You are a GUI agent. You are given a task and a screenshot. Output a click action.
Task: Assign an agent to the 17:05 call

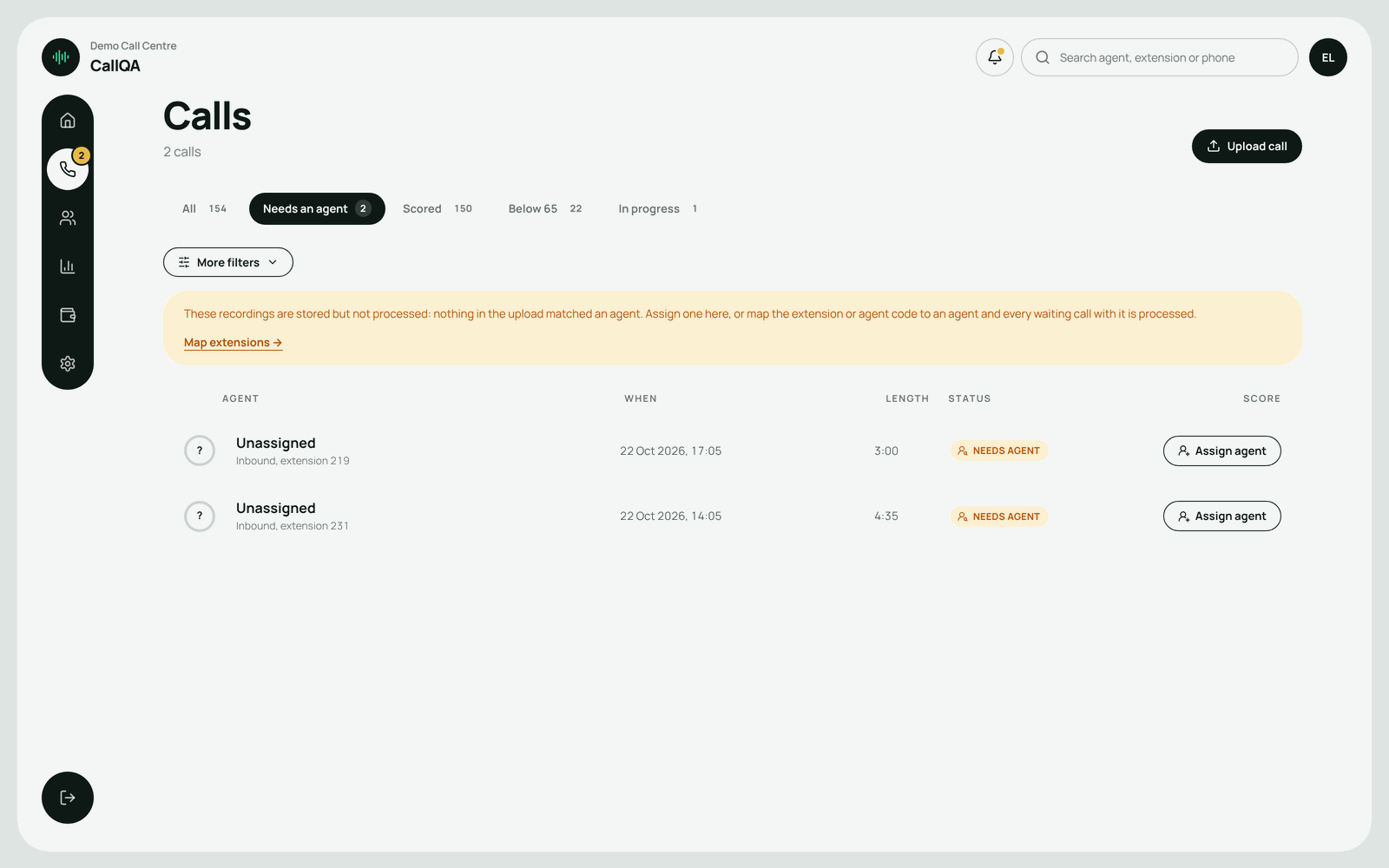point(1222,450)
